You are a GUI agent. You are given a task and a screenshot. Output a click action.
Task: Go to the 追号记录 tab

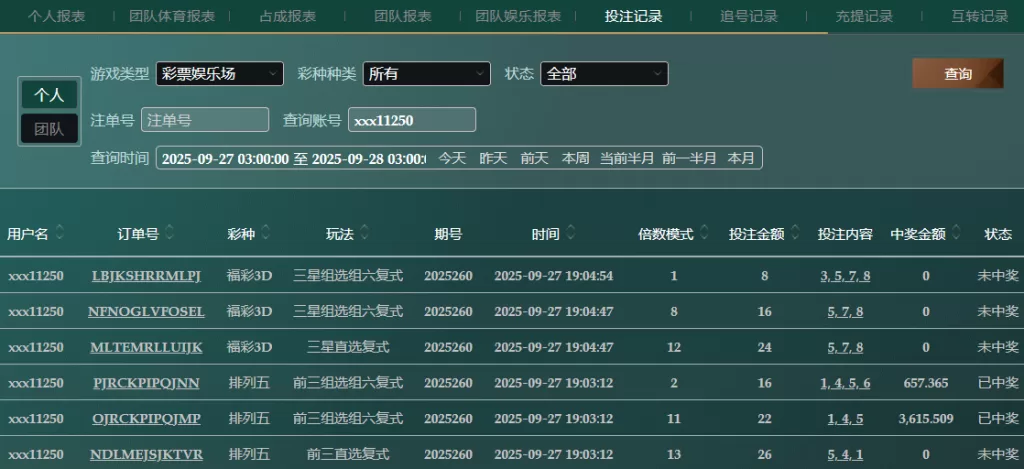749,16
